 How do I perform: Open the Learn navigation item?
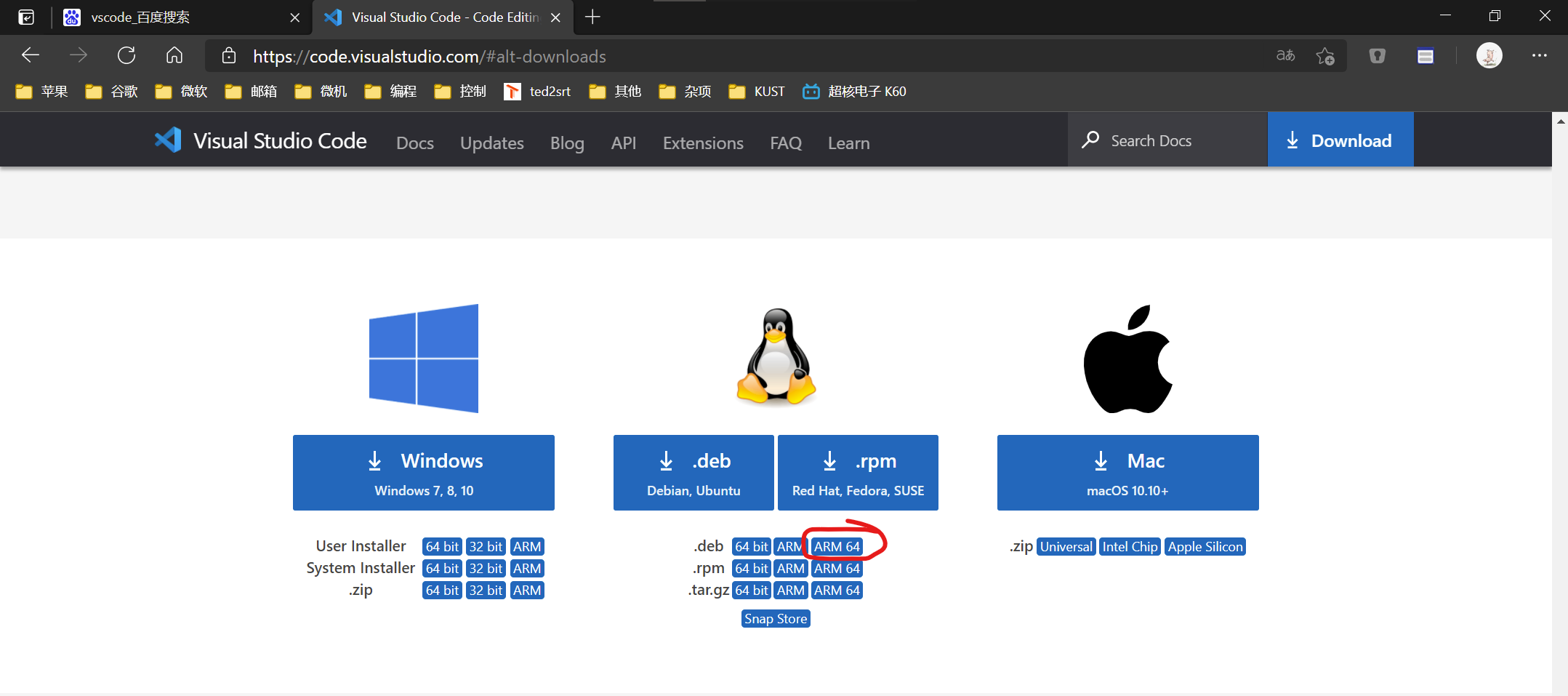[848, 143]
